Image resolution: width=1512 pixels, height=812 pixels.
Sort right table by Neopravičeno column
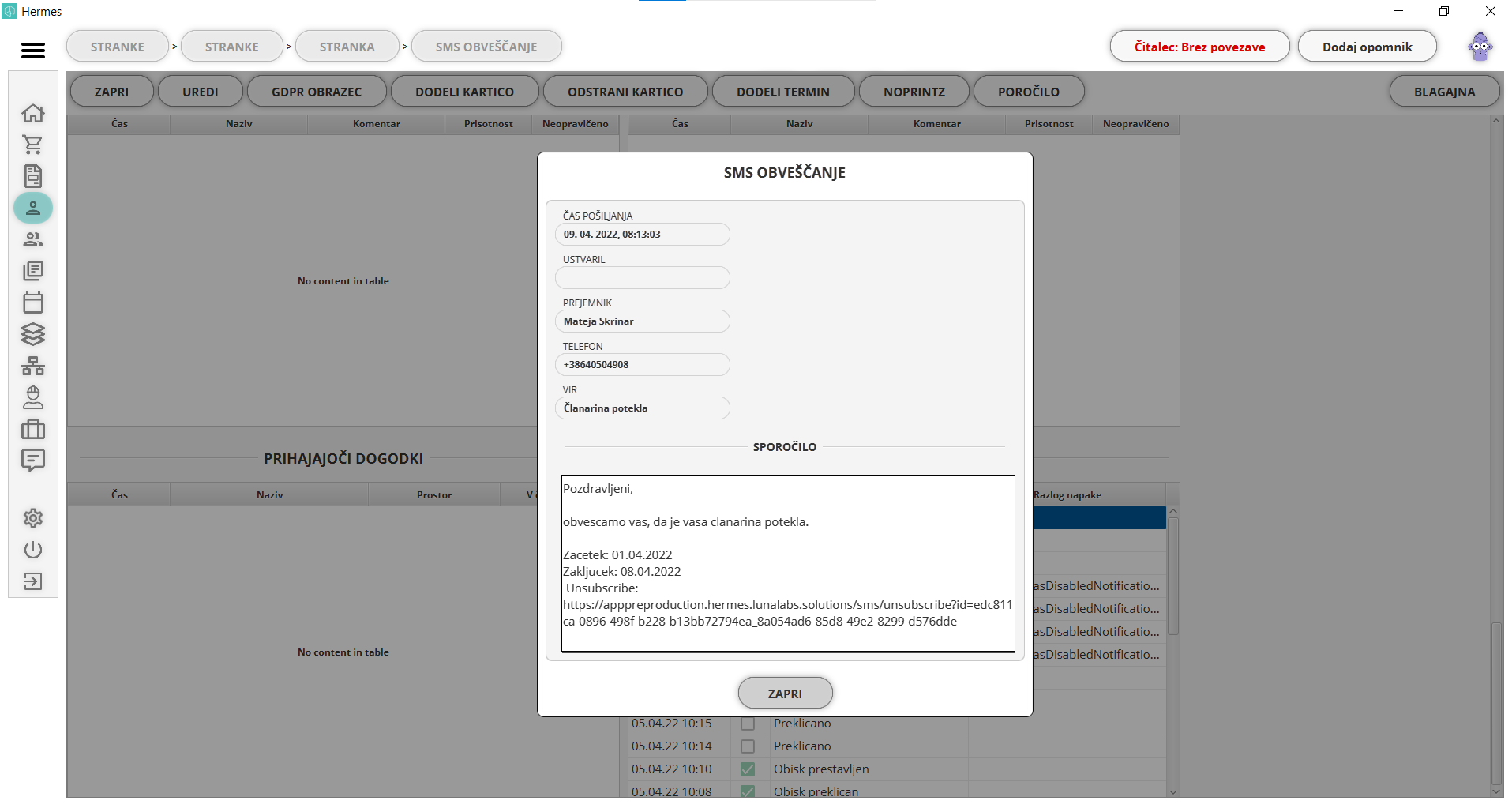[1135, 124]
